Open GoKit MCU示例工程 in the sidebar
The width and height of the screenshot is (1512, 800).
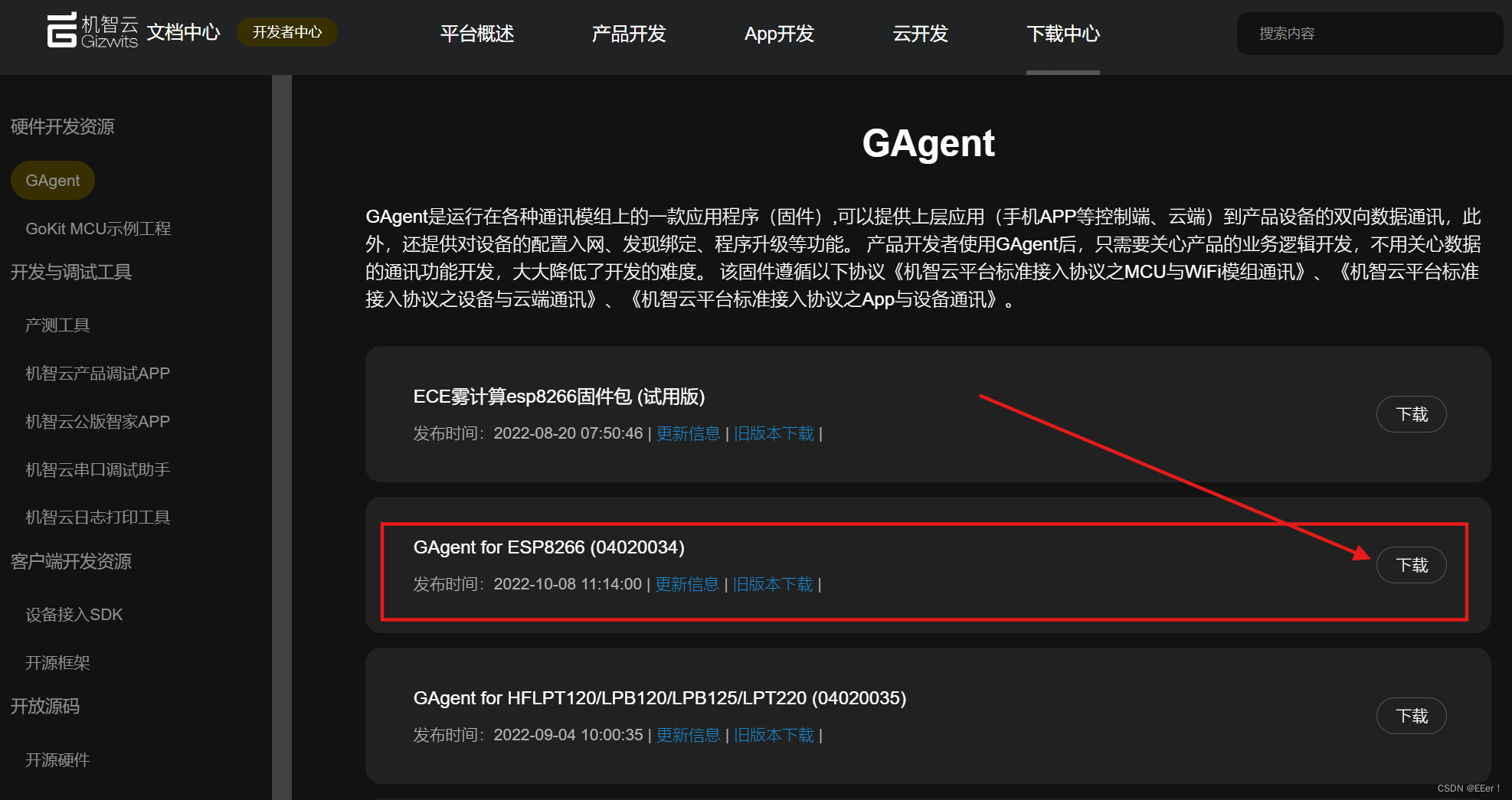98,229
